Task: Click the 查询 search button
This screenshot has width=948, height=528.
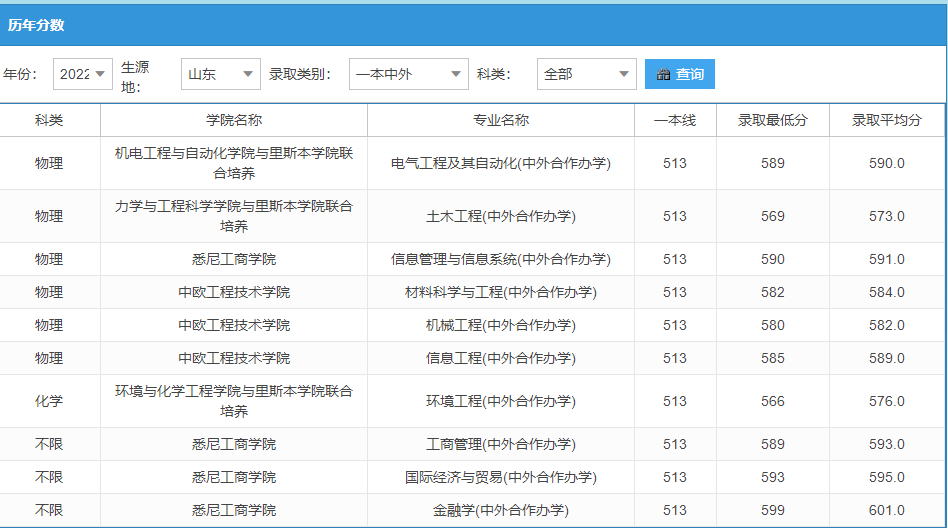Action: point(680,74)
